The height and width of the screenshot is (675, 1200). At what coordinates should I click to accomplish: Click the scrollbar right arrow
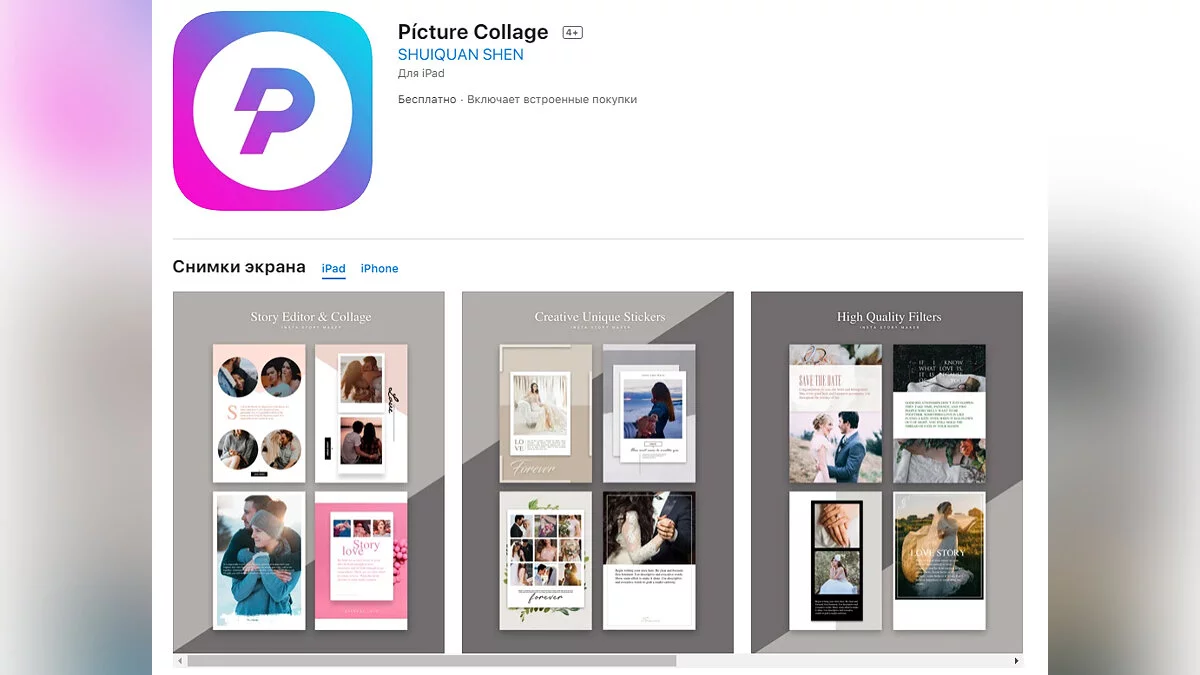pos(1017,661)
